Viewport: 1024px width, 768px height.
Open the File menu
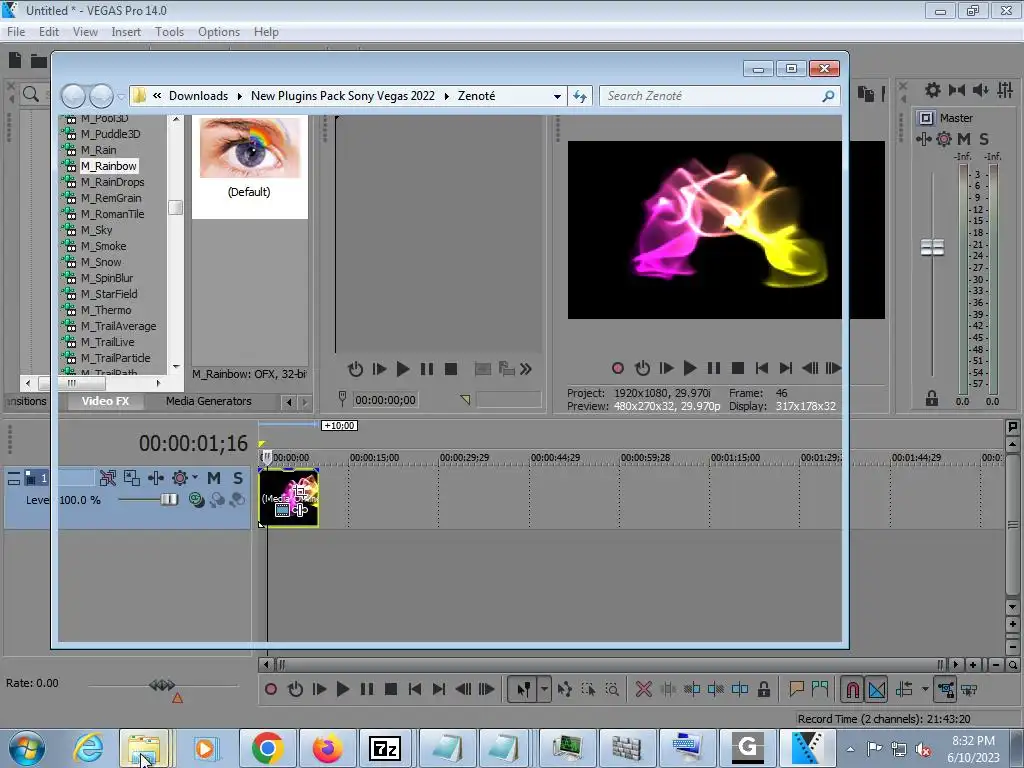pos(16,31)
